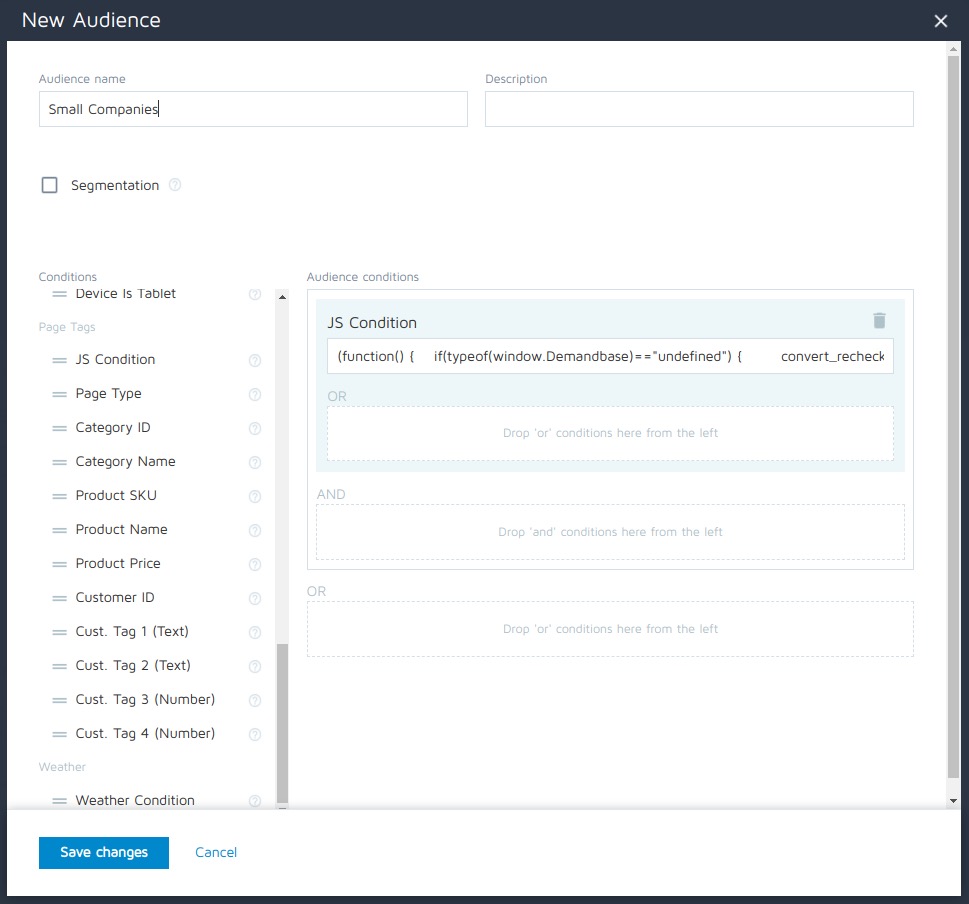
Task: Click the Cancel link
Action: coord(215,852)
